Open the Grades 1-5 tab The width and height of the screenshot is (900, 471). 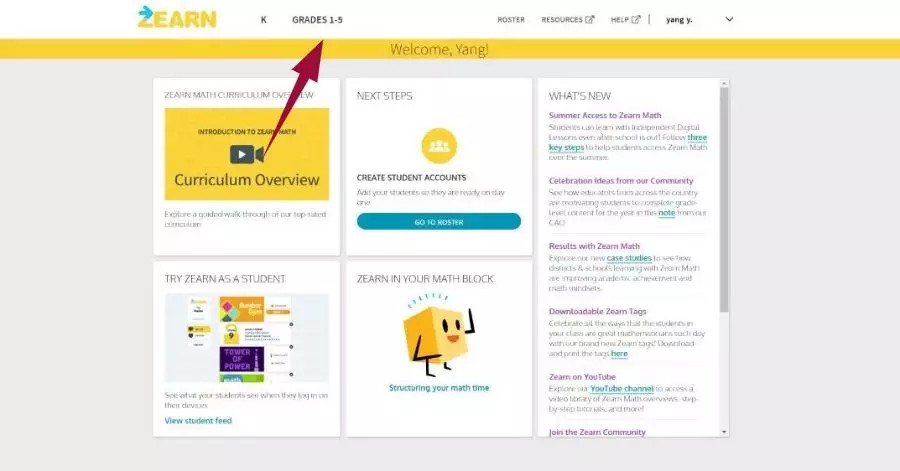click(317, 20)
